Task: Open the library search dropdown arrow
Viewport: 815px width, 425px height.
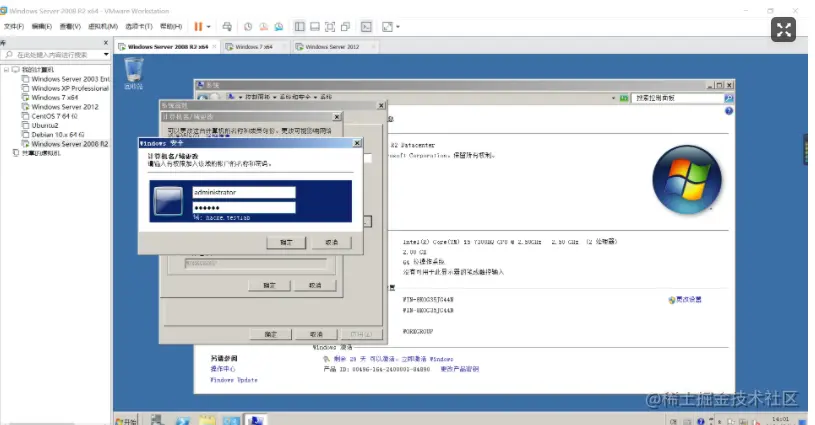Action: point(106,55)
